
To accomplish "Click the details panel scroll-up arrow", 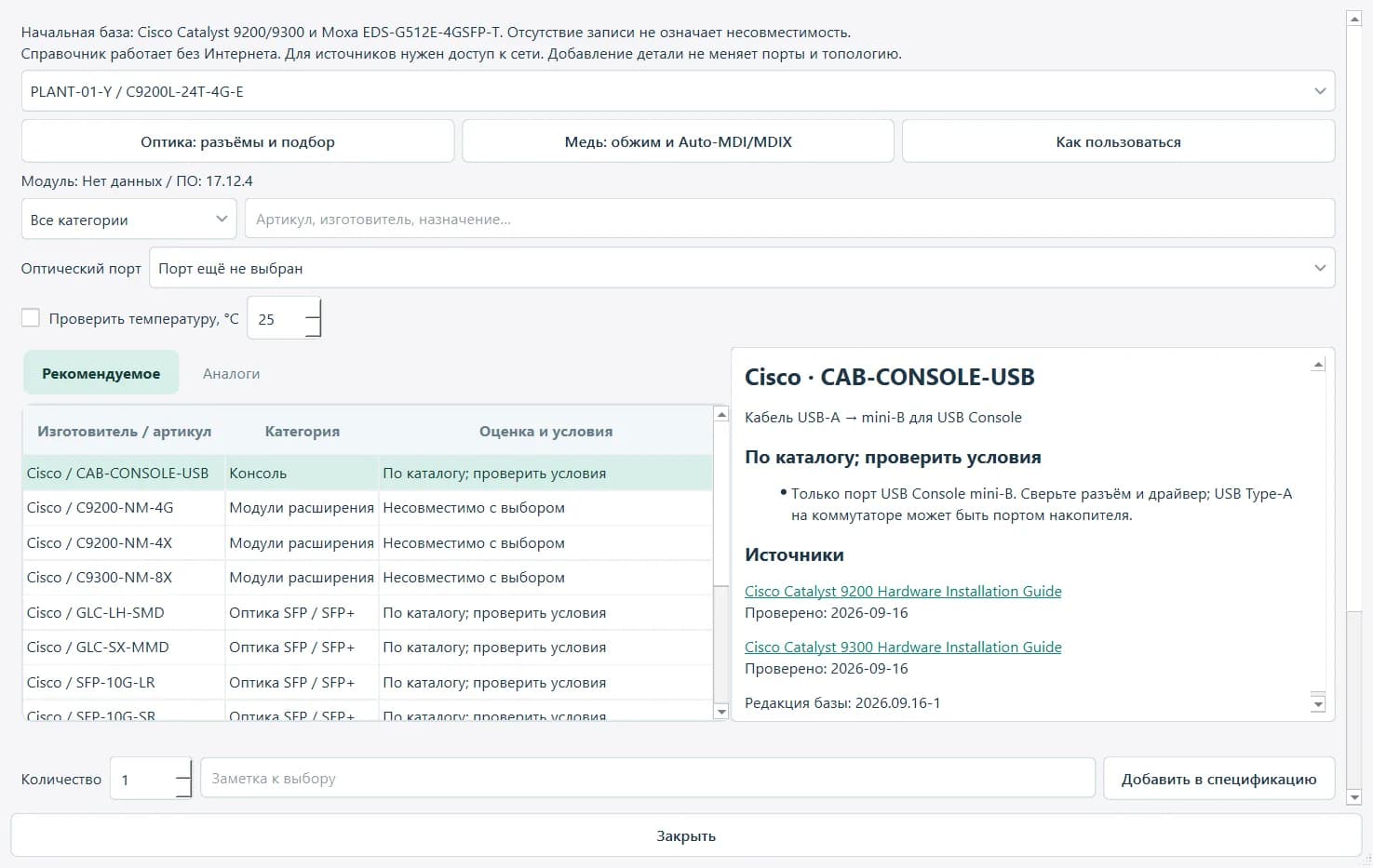I will (x=1317, y=365).
